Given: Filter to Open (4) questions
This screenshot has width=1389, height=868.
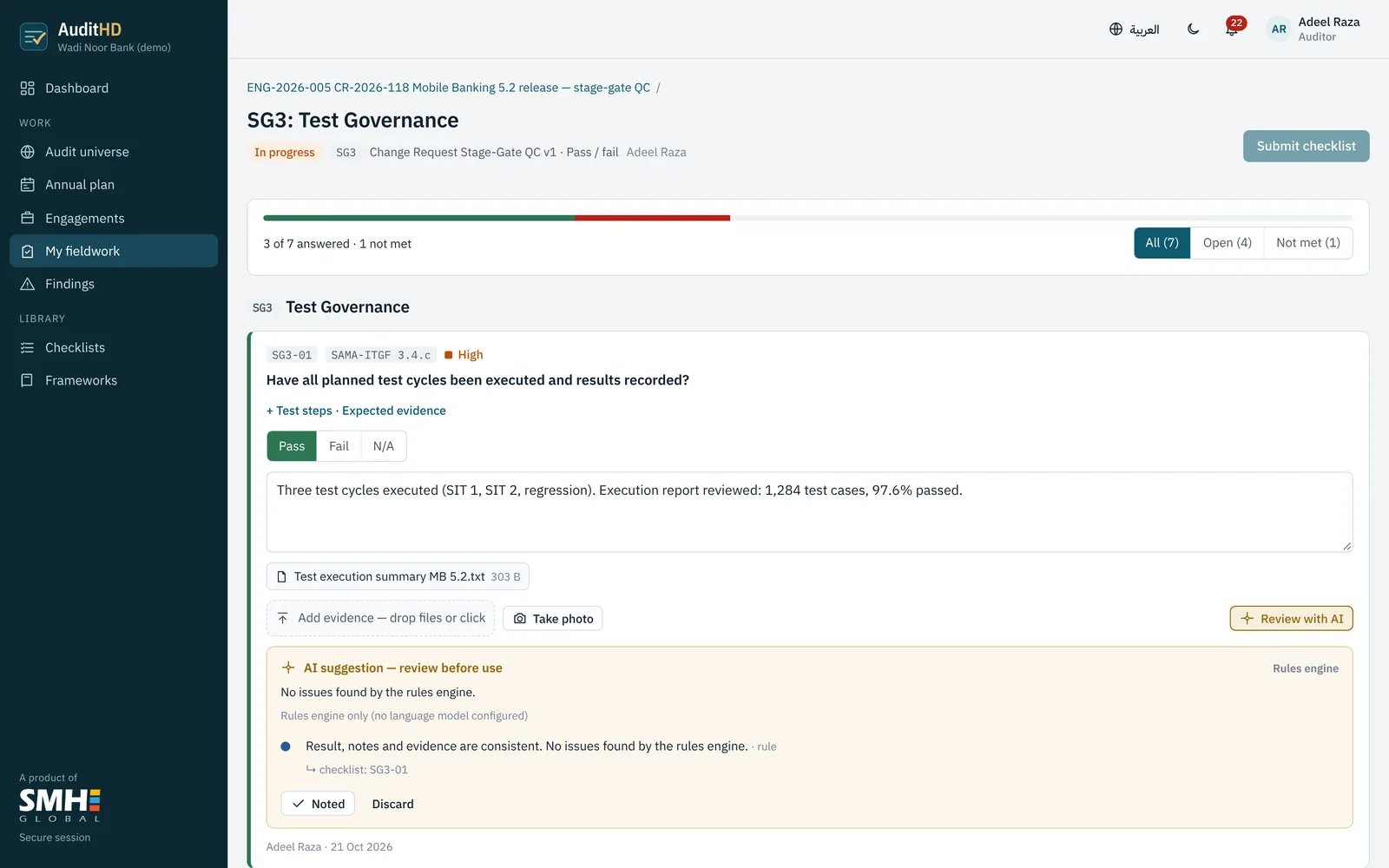Looking at the screenshot, I should pyautogui.click(x=1227, y=243).
